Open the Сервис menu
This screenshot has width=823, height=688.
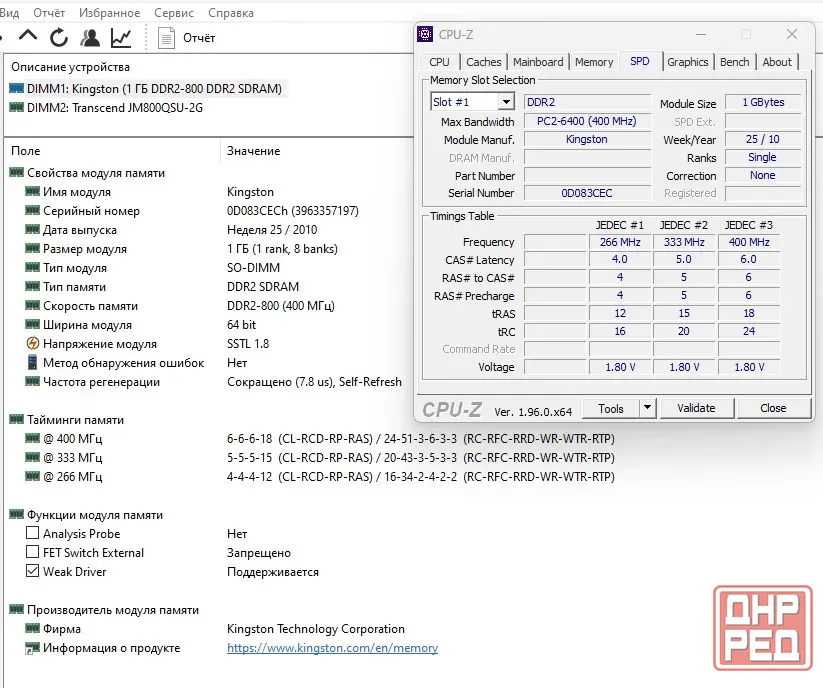coord(174,13)
